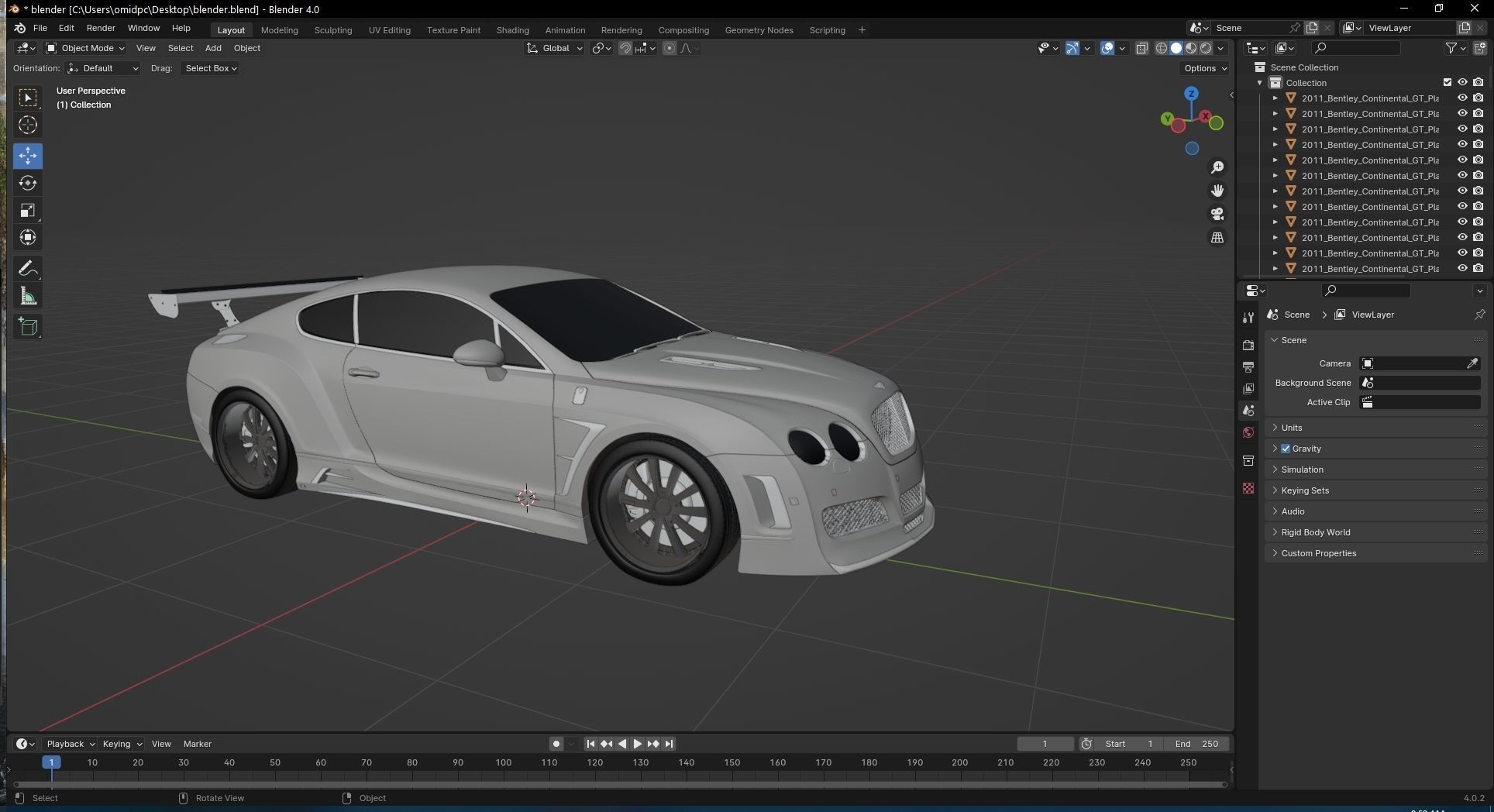Collapse the Collection in outliner

1260,83
